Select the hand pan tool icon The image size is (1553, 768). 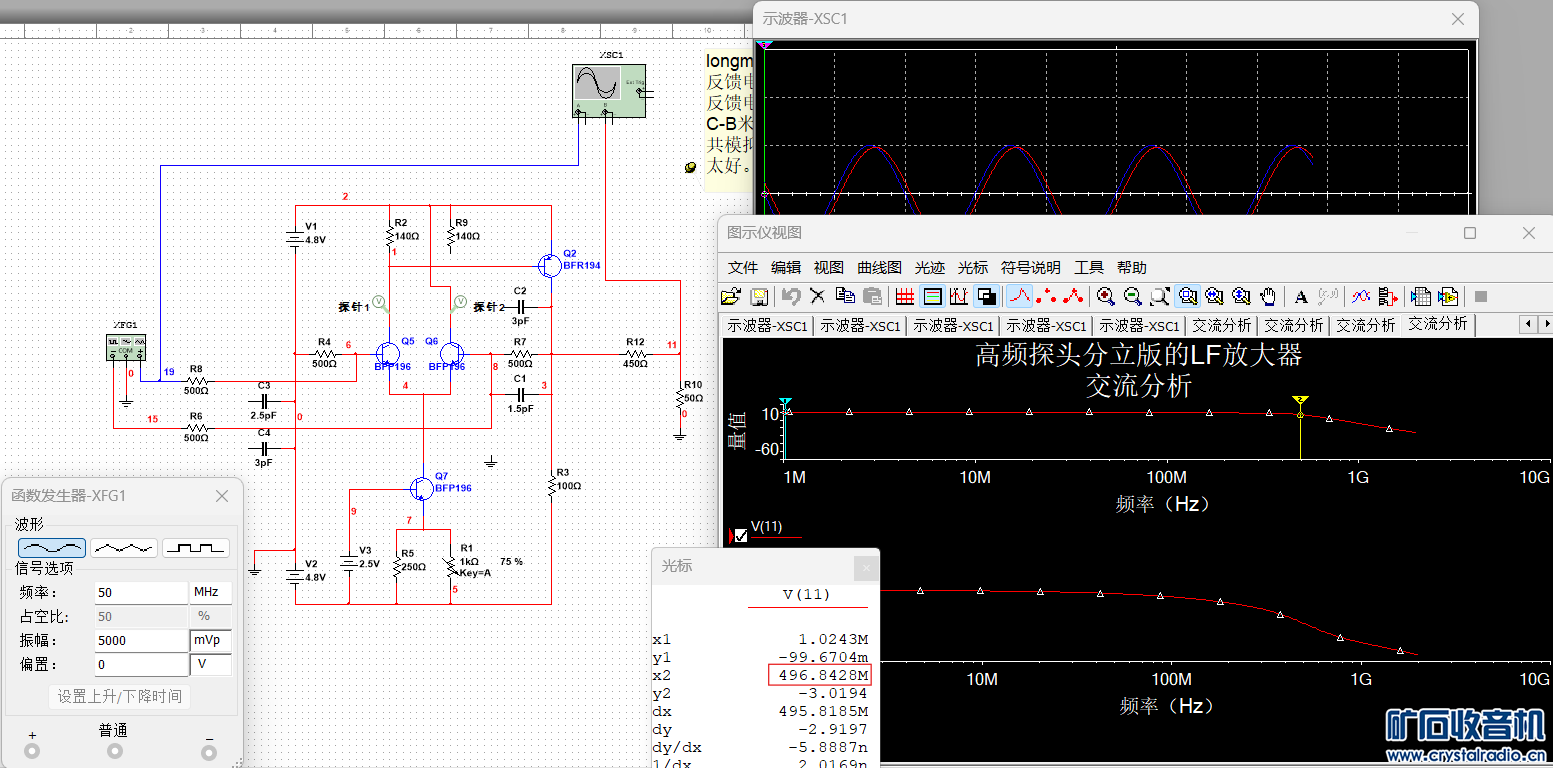click(1268, 296)
